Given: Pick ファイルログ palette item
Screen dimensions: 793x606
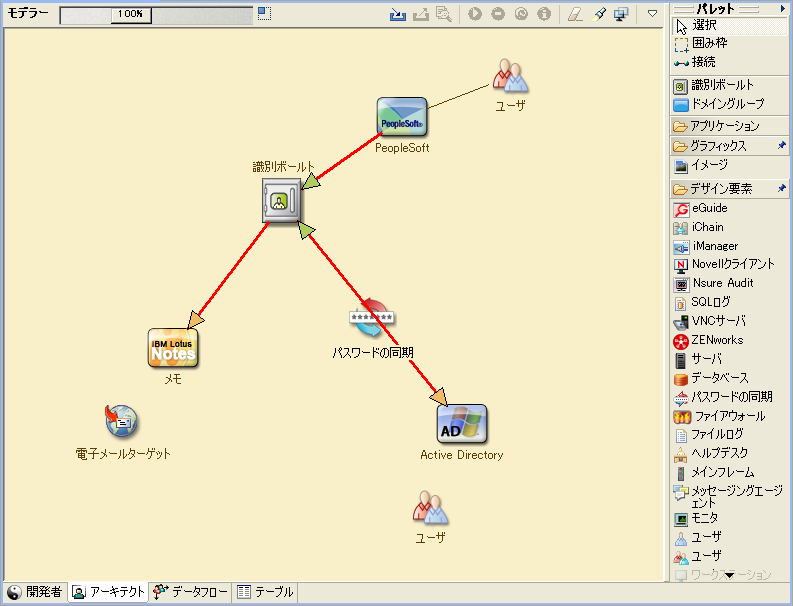Looking at the screenshot, I should coord(730,435).
